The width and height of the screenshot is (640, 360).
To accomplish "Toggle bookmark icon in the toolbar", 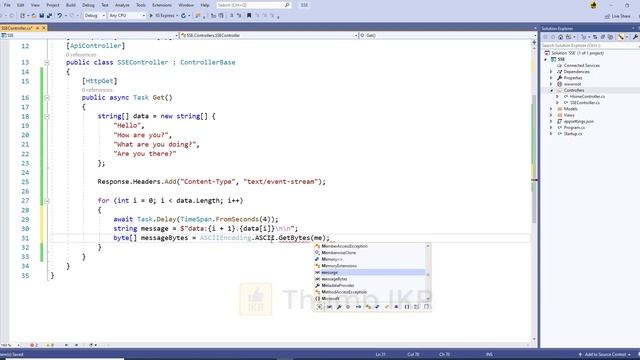I will pos(249,16).
